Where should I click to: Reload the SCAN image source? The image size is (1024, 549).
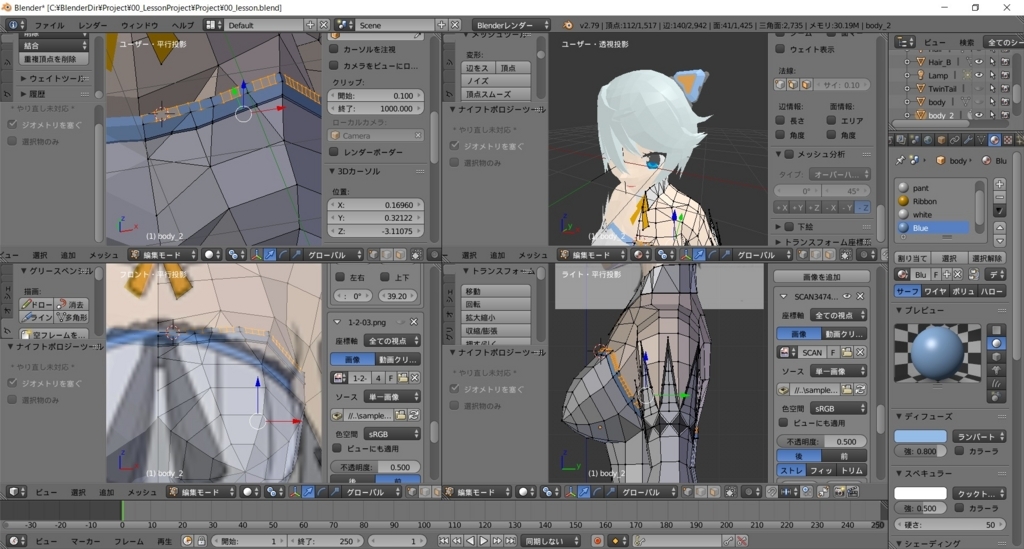pos(860,389)
